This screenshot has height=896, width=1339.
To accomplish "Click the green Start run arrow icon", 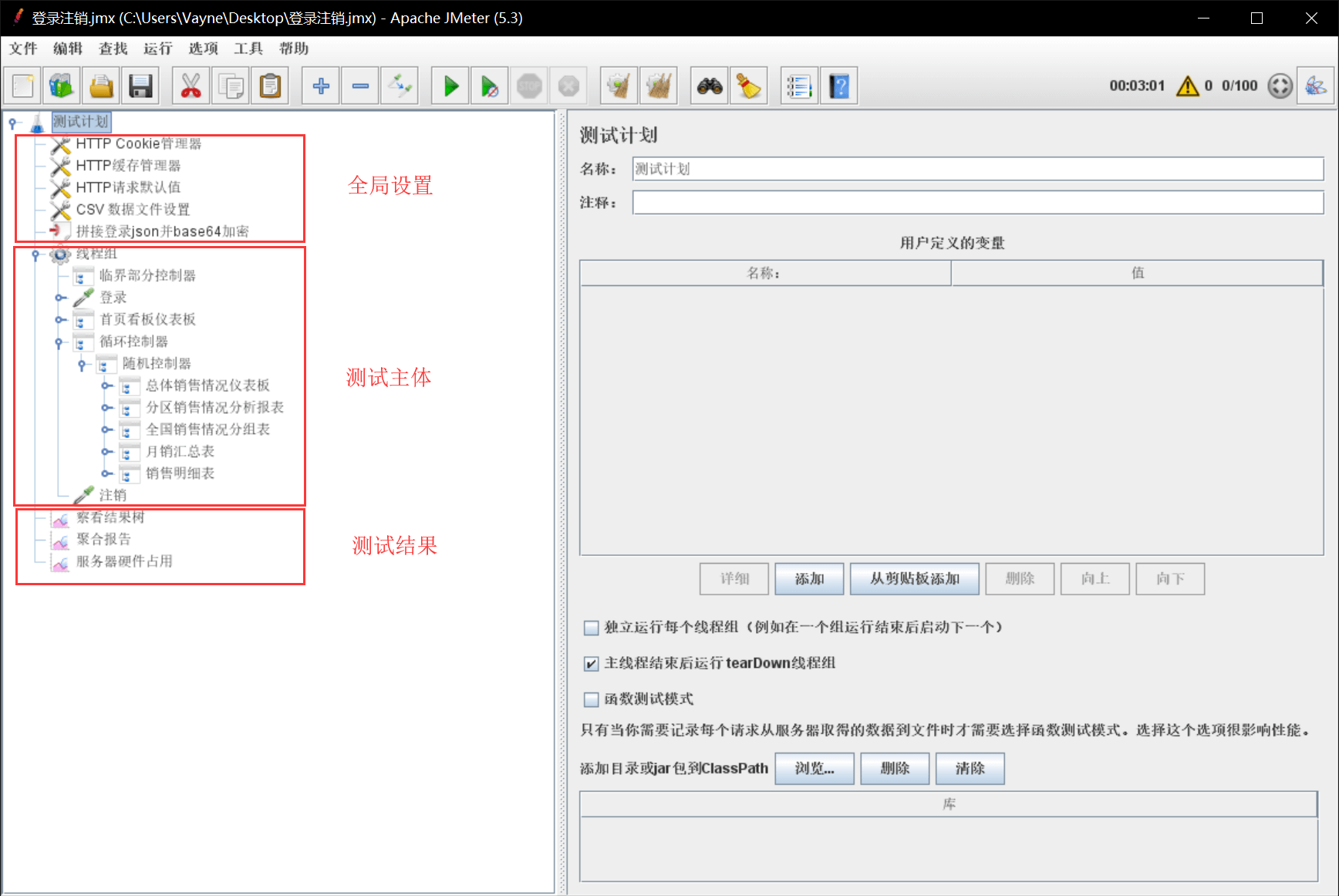I will tap(451, 86).
